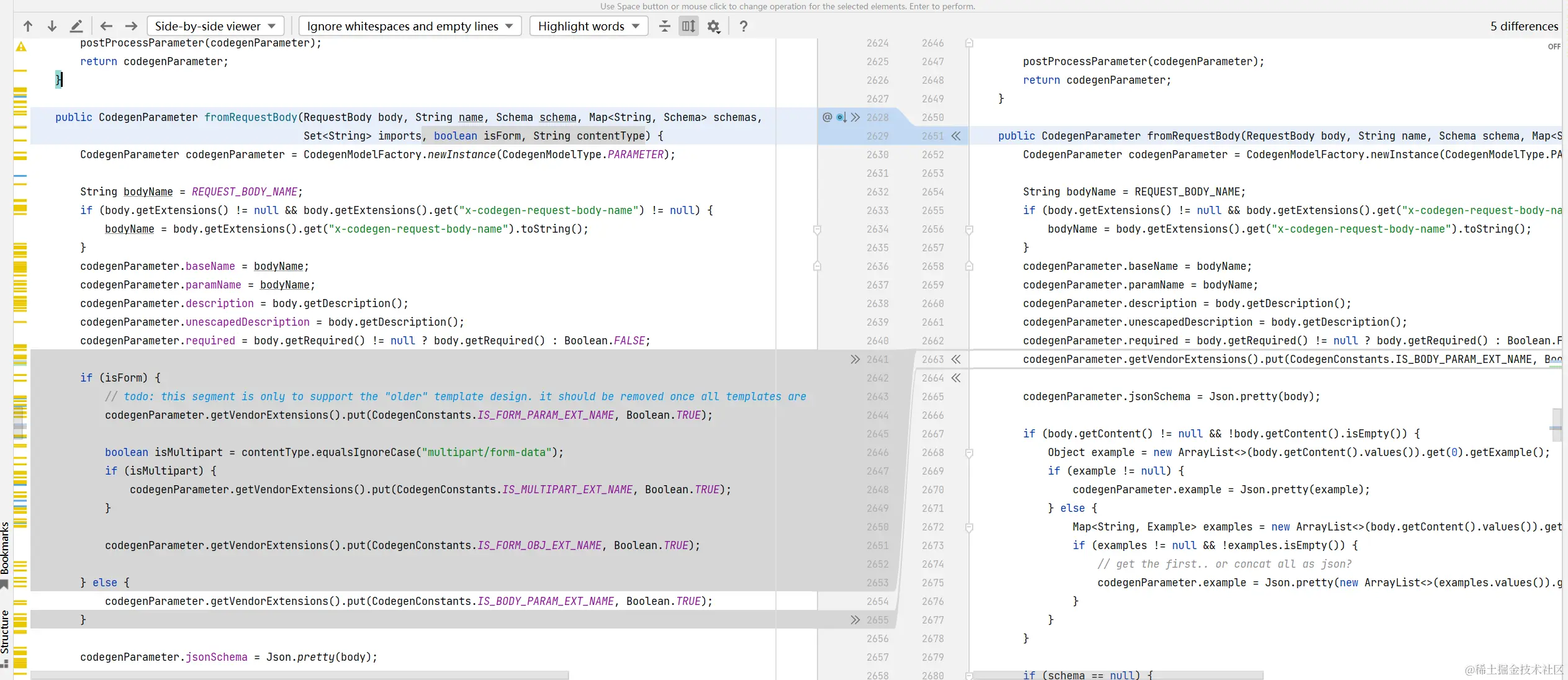1568x680 pixels.
Task: Accept right change at line 2651
Action: (956, 136)
